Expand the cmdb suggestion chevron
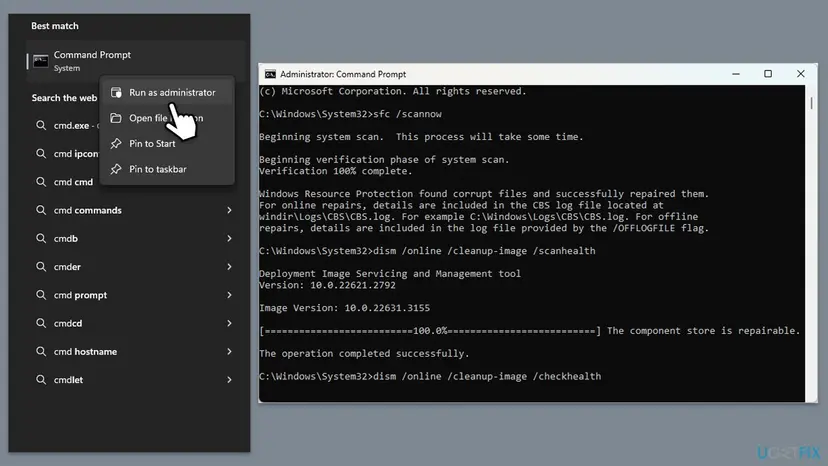 229,238
